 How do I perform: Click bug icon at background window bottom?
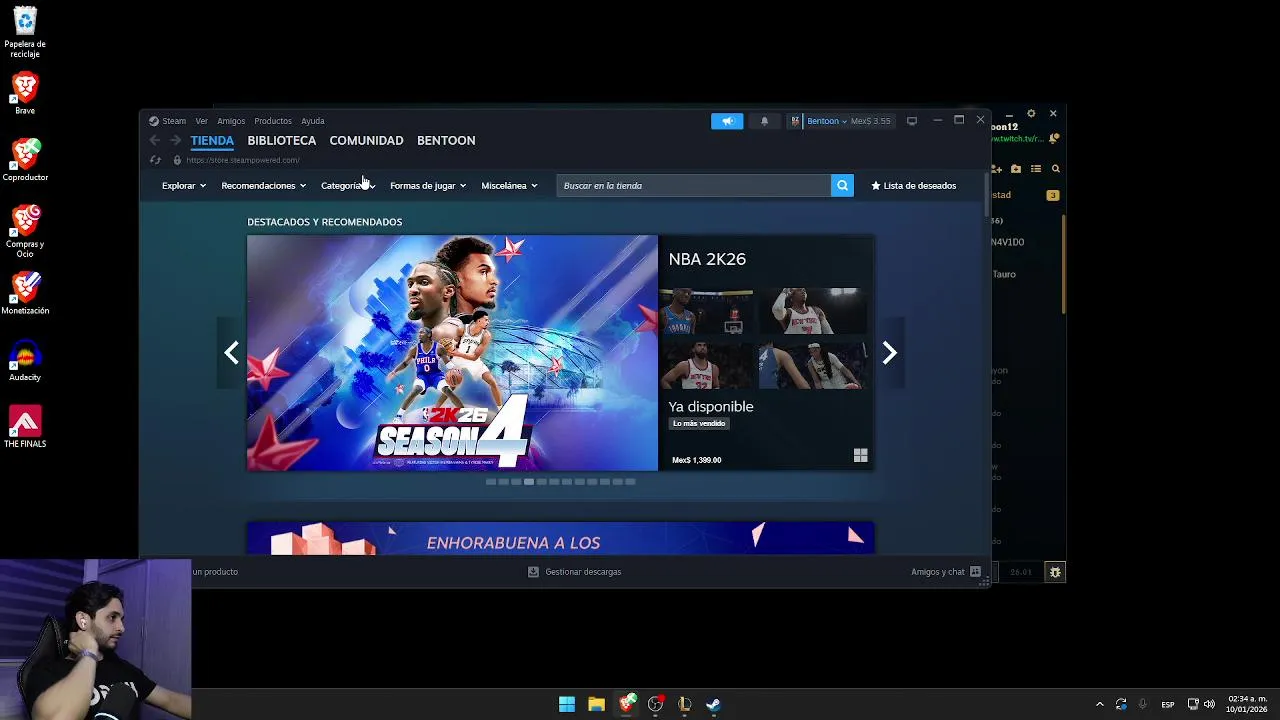pyautogui.click(x=1055, y=572)
